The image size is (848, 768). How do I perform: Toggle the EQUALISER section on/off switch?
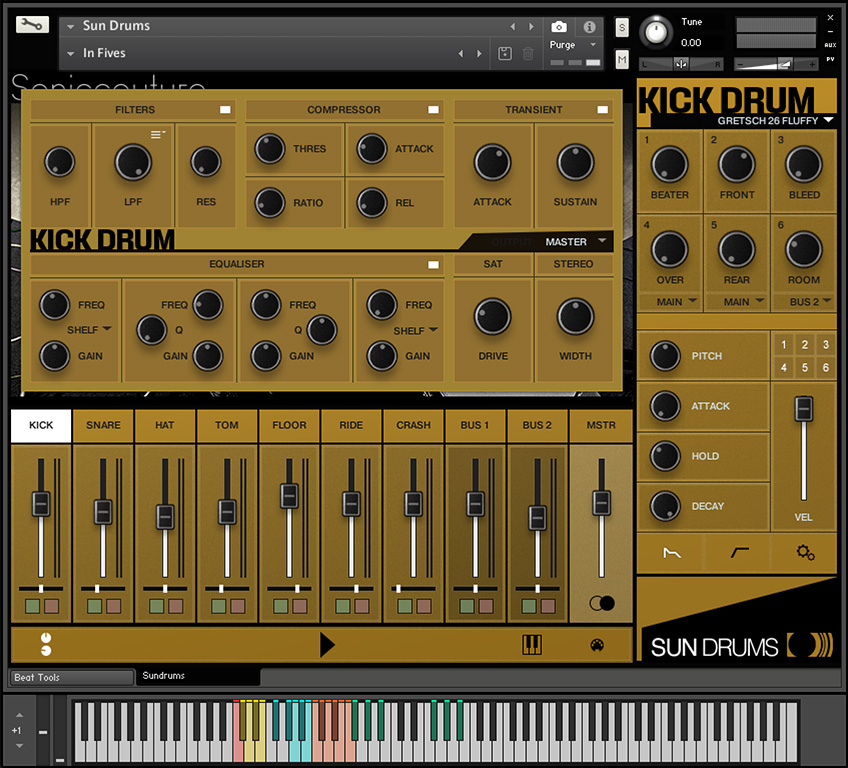point(433,264)
